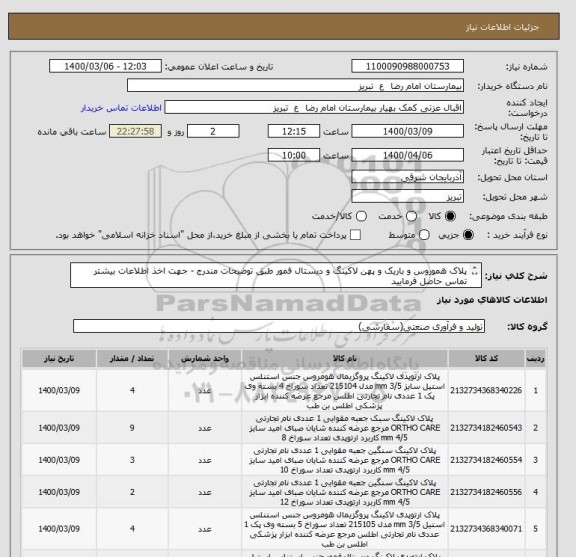Select the متوسط purchase type radio
576x557 pixels.
(x=424, y=235)
